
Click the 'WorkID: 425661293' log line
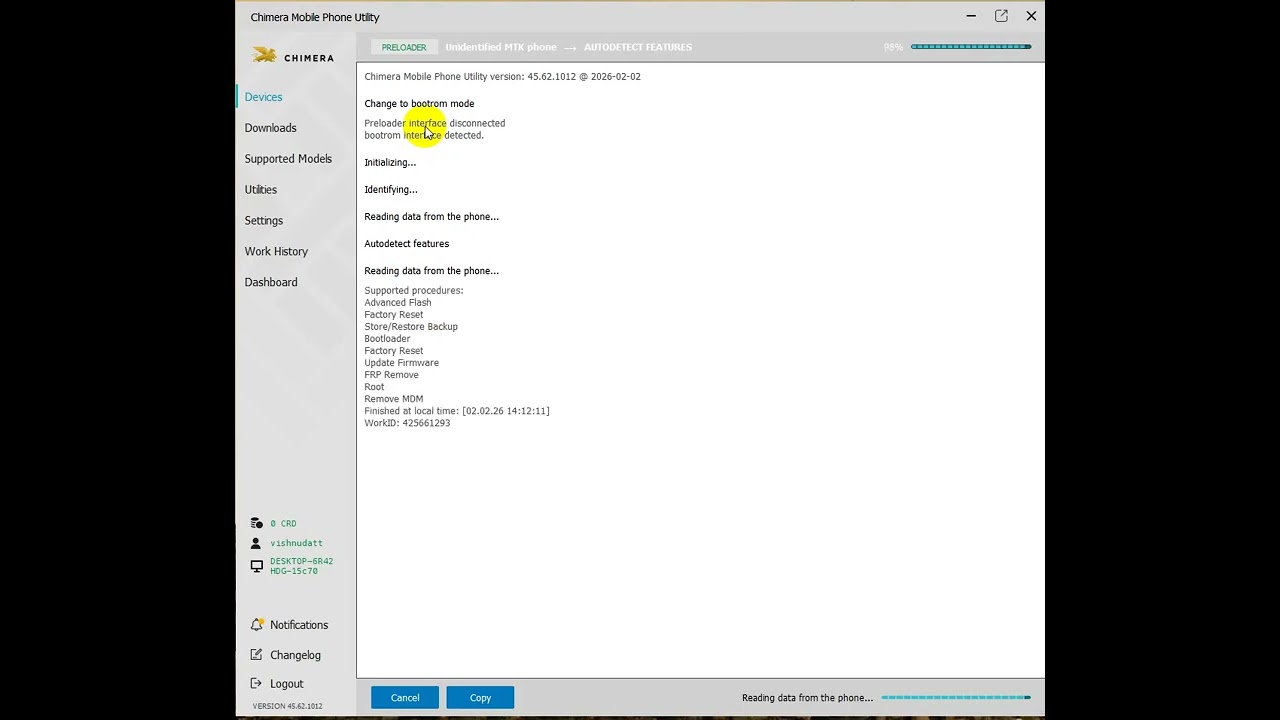click(407, 423)
